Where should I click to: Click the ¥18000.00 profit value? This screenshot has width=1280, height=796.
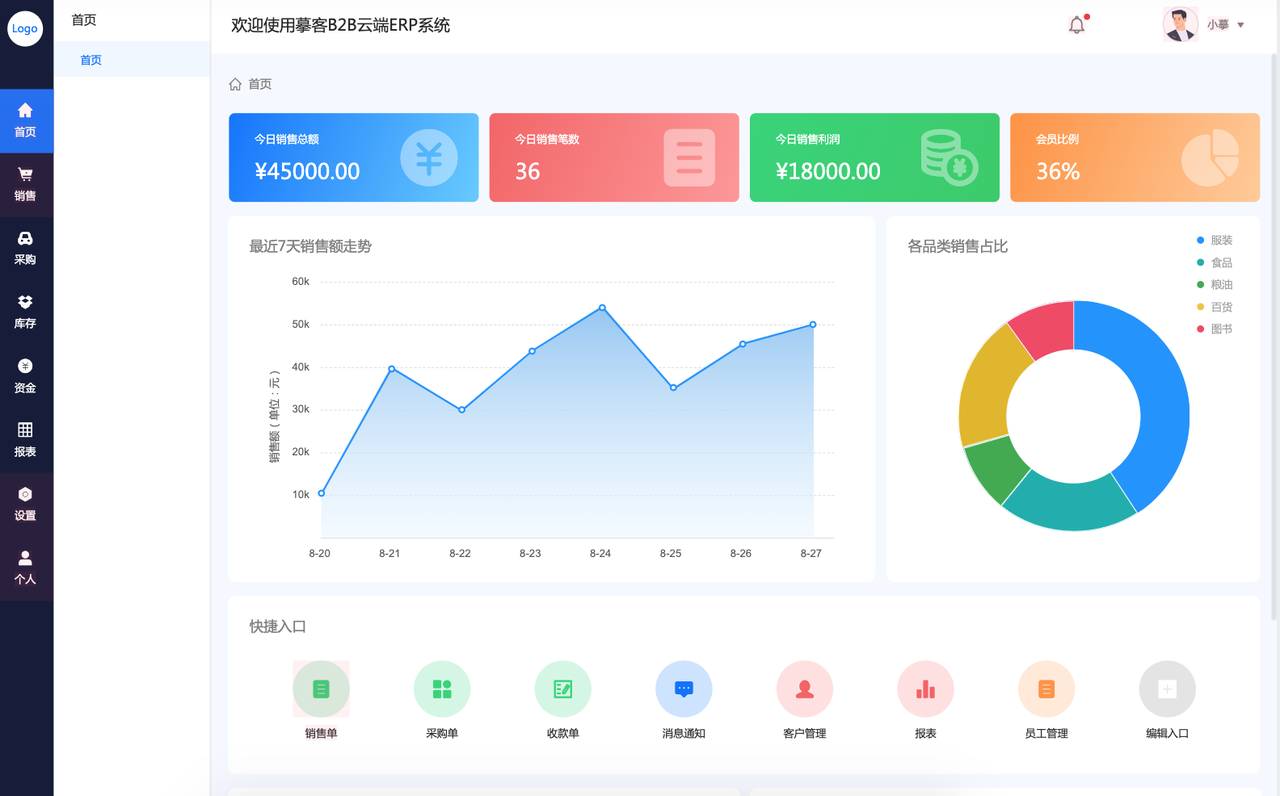point(828,171)
